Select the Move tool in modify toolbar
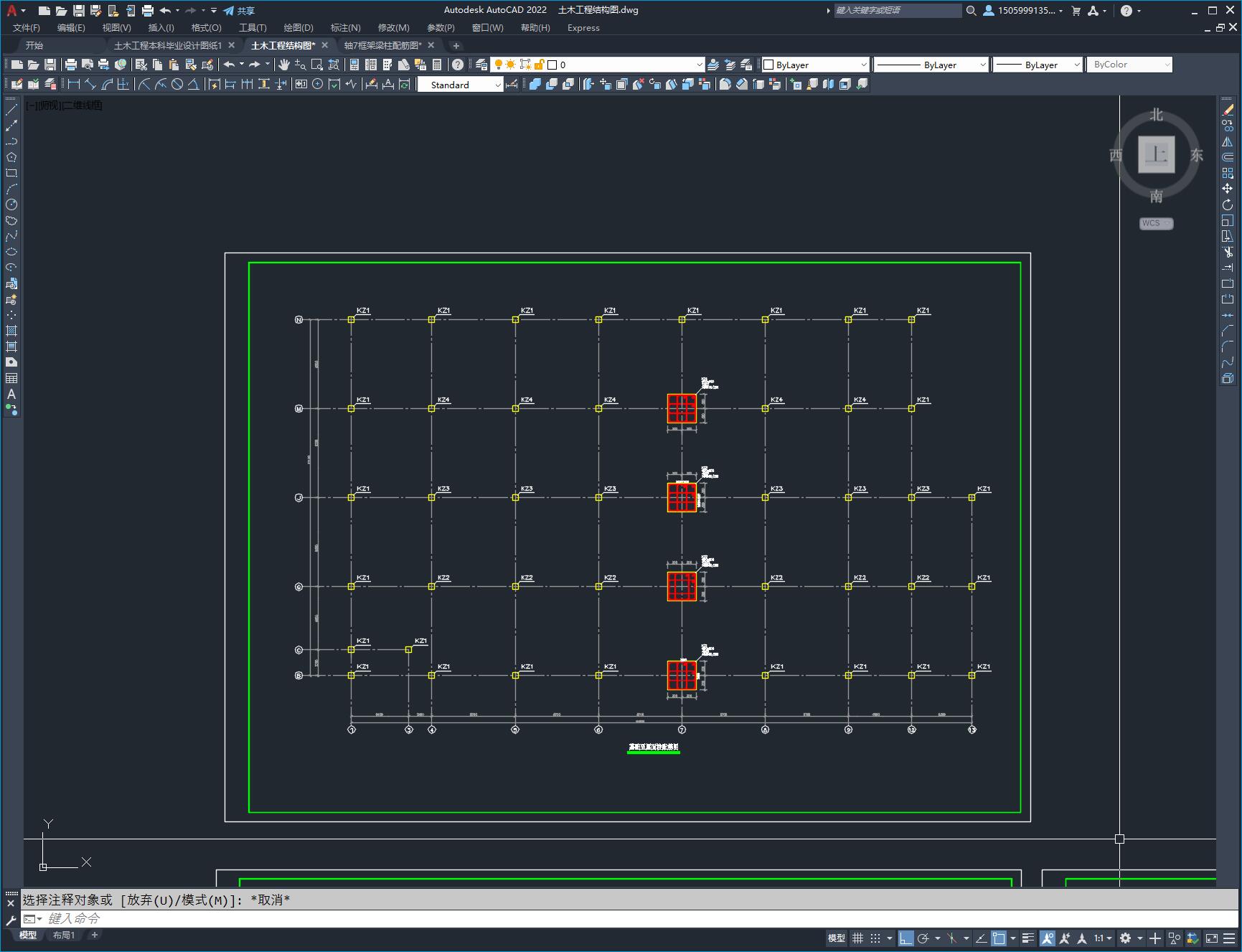This screenshot has width=1242, height=952. (x=1228, y=189)
